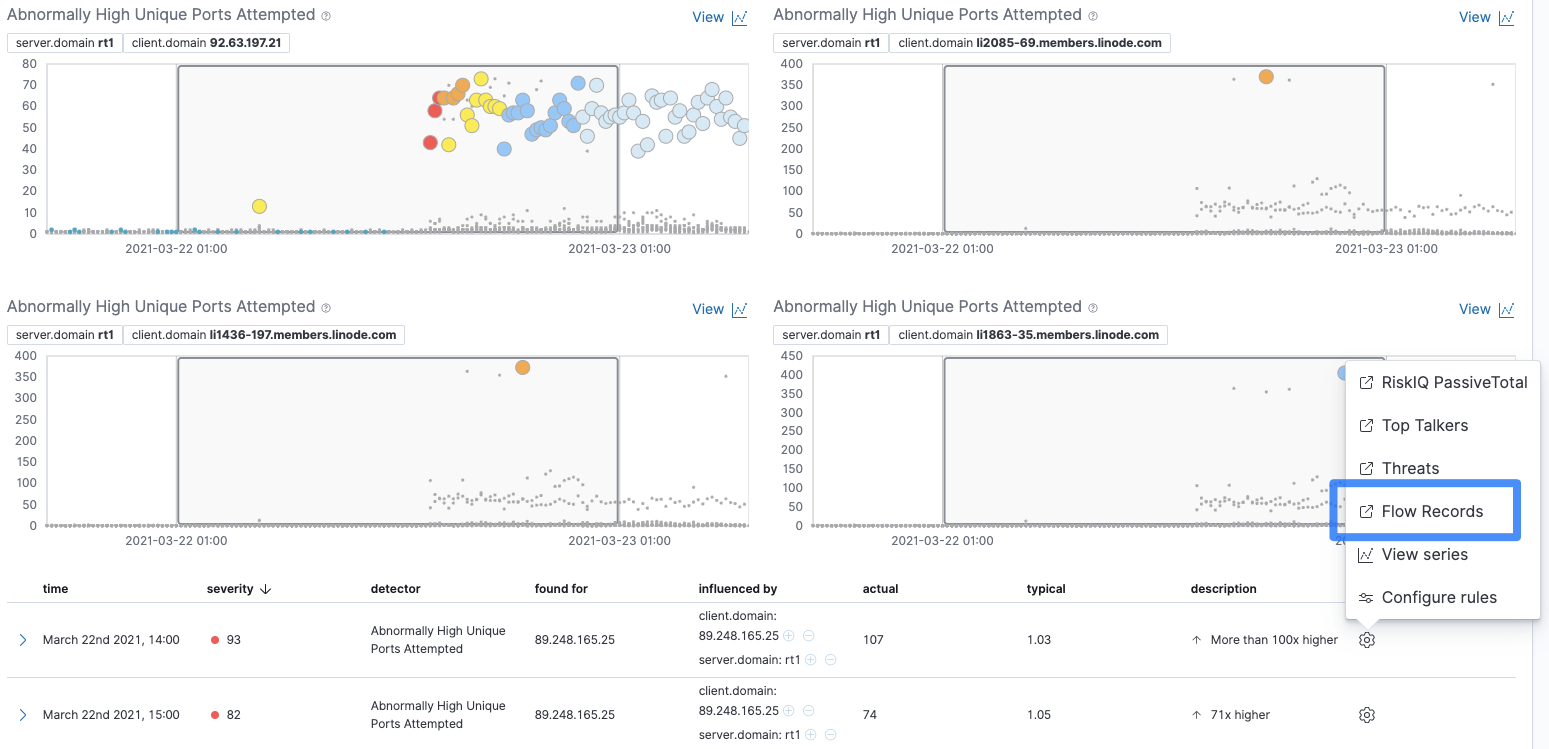
Task: Click View on the li2085-69 chart
Action: tap(1475, 17)
